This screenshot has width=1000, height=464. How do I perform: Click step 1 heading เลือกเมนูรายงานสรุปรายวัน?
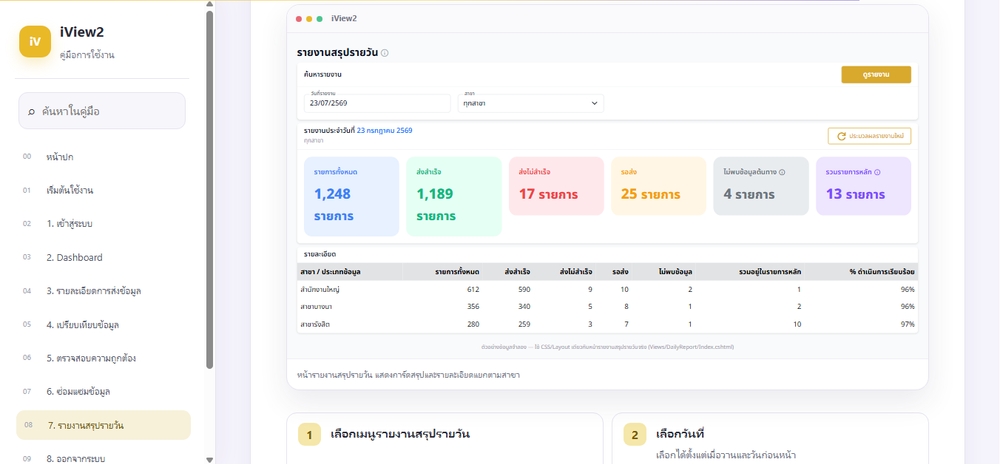click(400, 435)
